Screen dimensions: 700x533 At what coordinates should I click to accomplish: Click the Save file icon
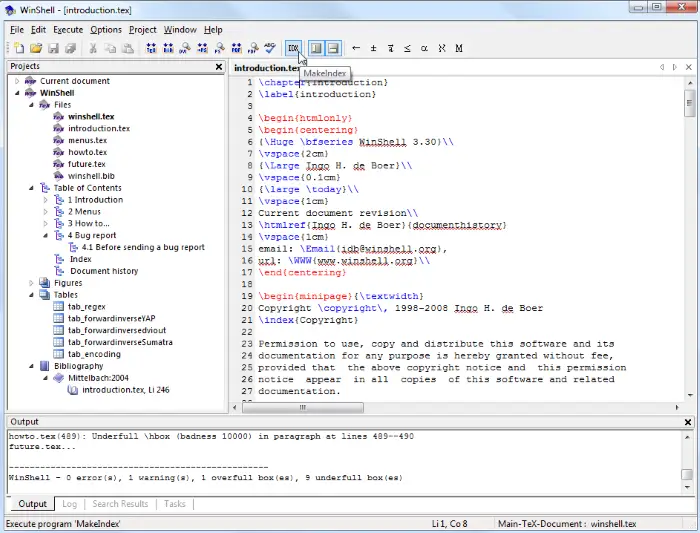coord(53,48)
